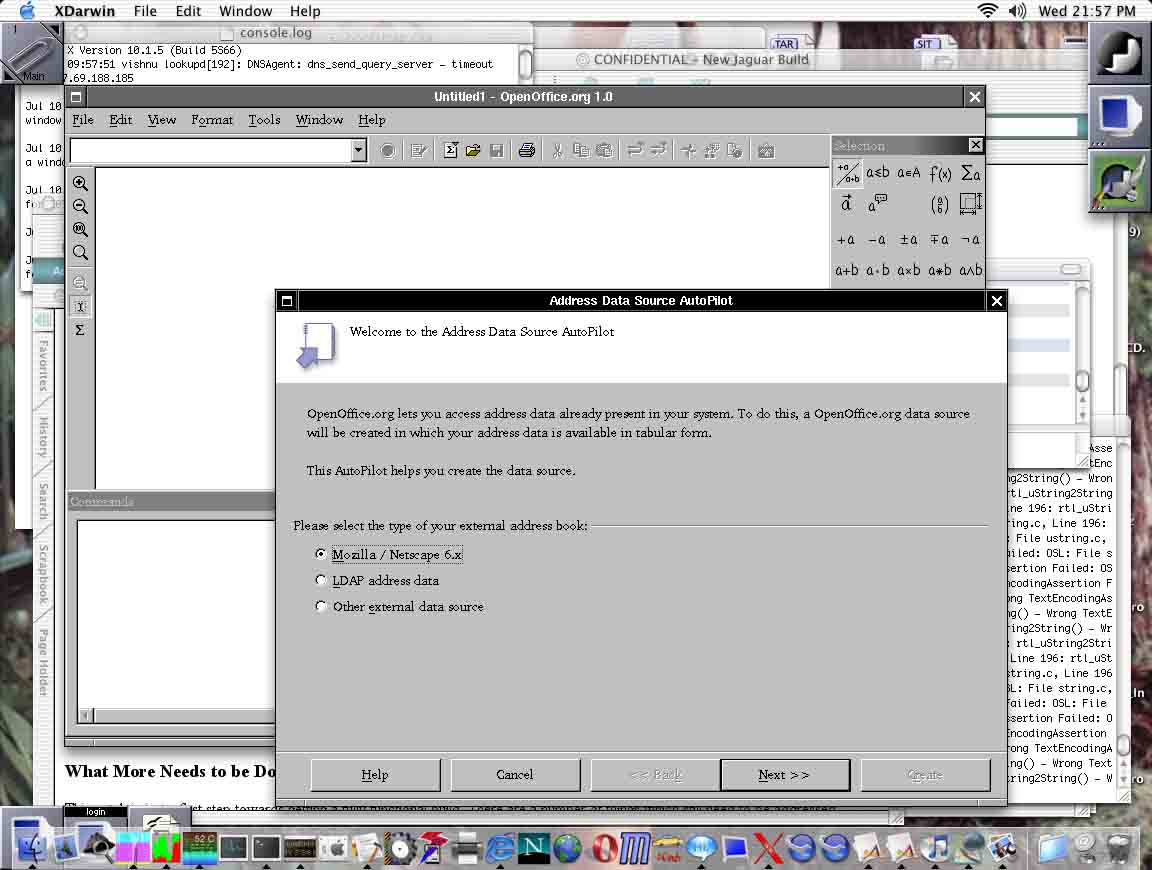Image resolution: width=1152 pixels, height=870 pixels.
Task: Click the Commands window horizontal scrollbar
Action: click(177, 715)
